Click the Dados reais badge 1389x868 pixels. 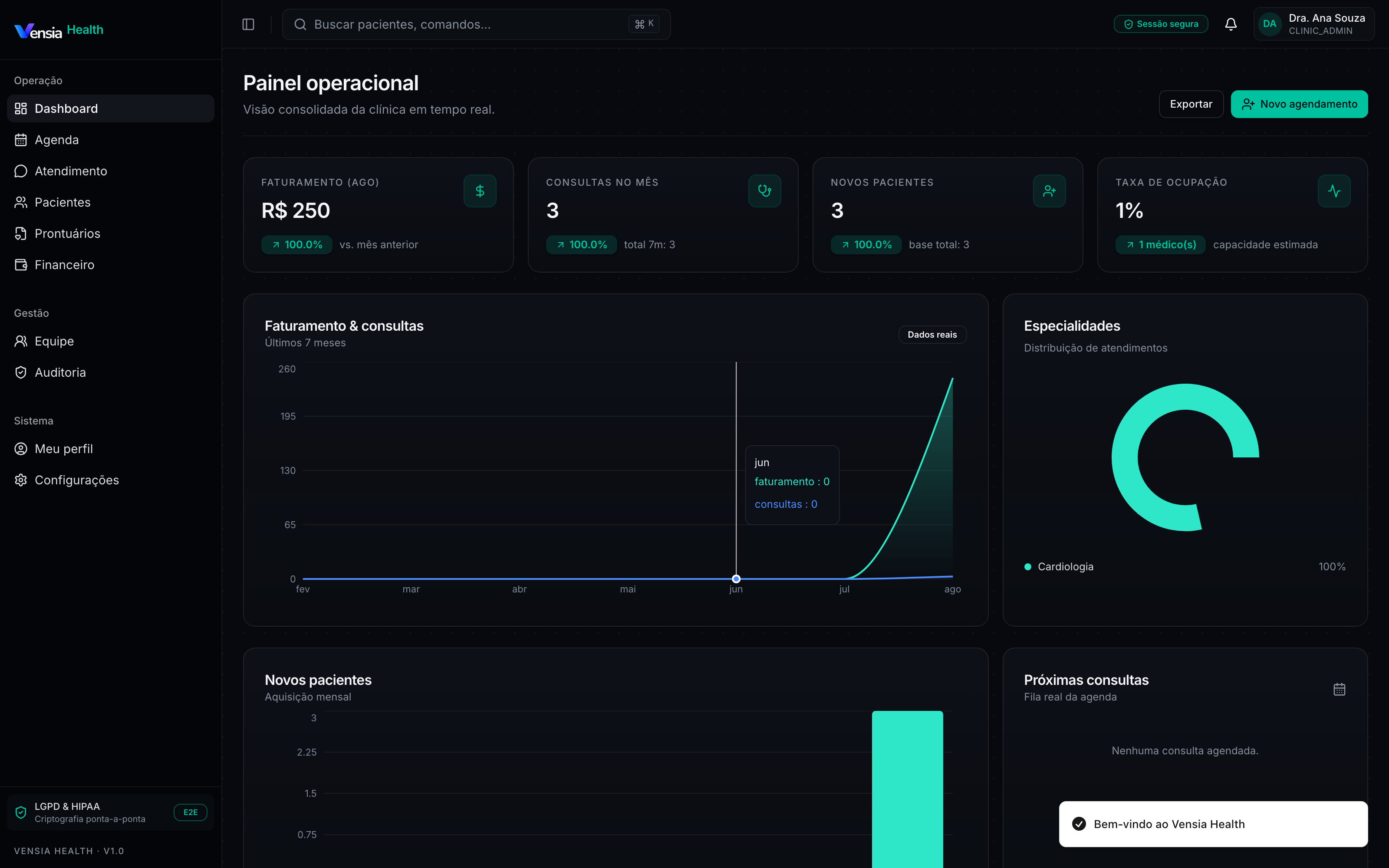[932, 335]
